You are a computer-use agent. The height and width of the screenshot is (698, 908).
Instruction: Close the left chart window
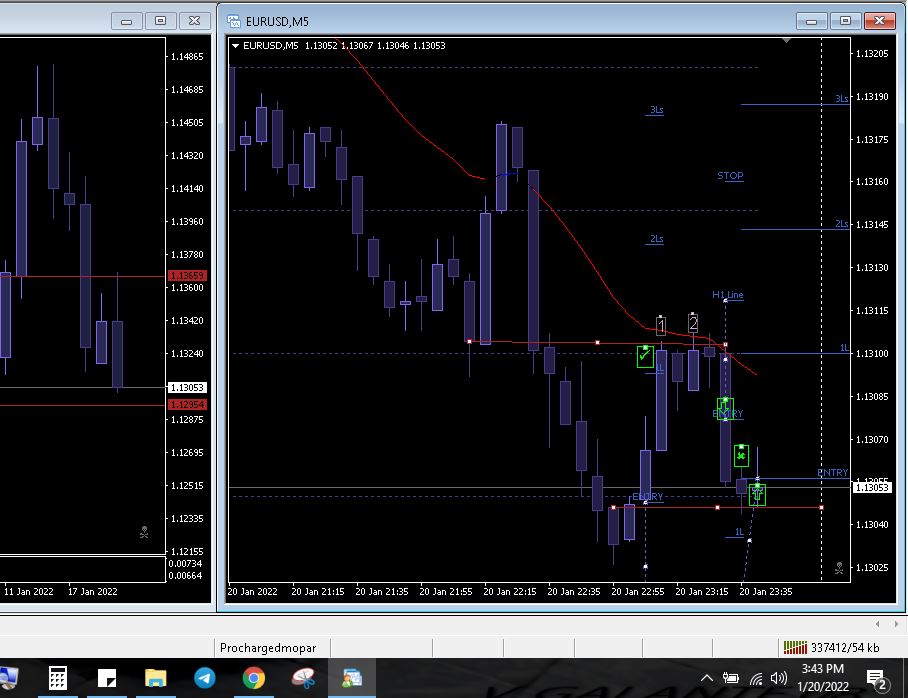tap(195, 21)
